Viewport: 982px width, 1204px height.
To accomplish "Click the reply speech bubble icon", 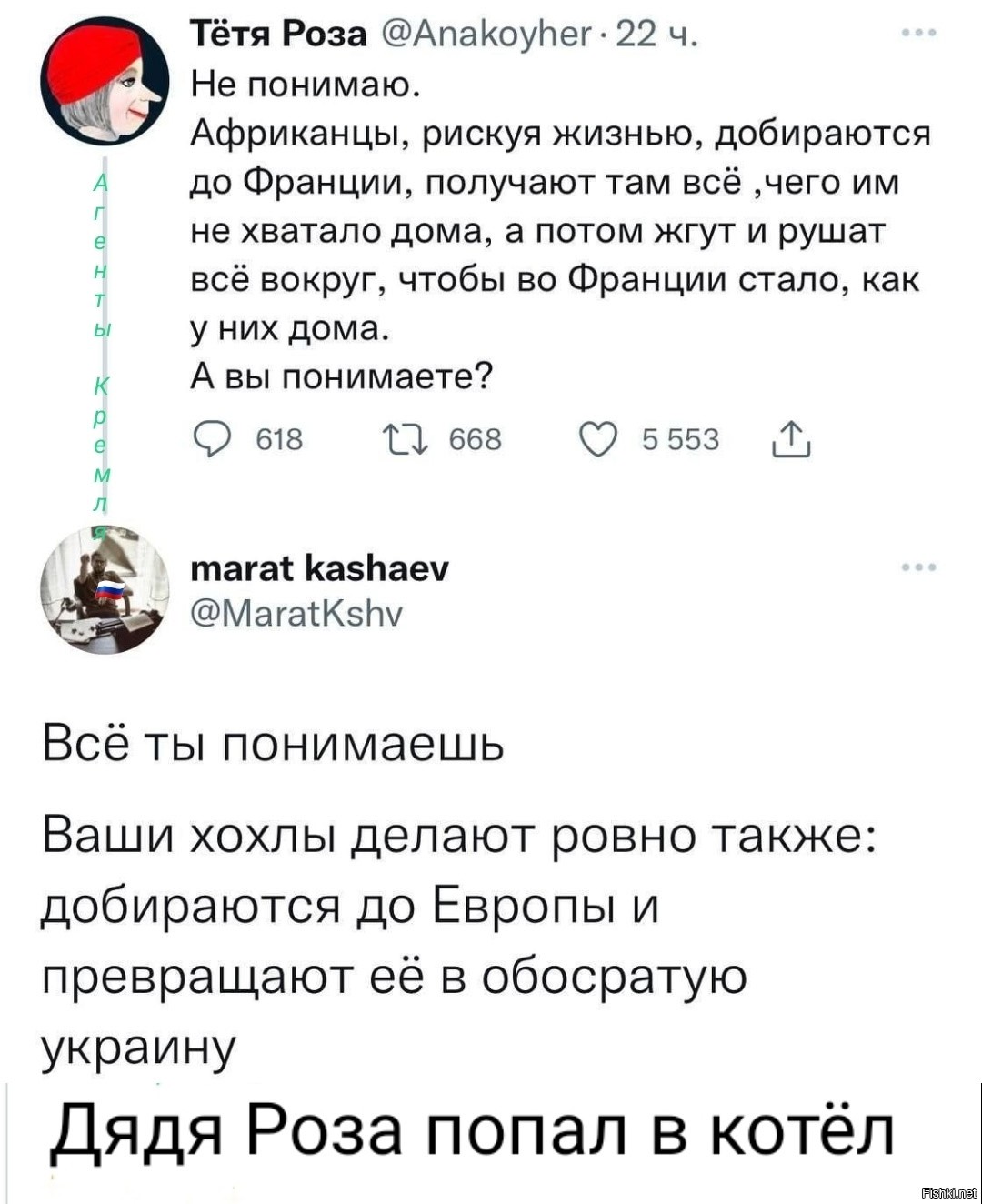I will (x=211, y=440).
